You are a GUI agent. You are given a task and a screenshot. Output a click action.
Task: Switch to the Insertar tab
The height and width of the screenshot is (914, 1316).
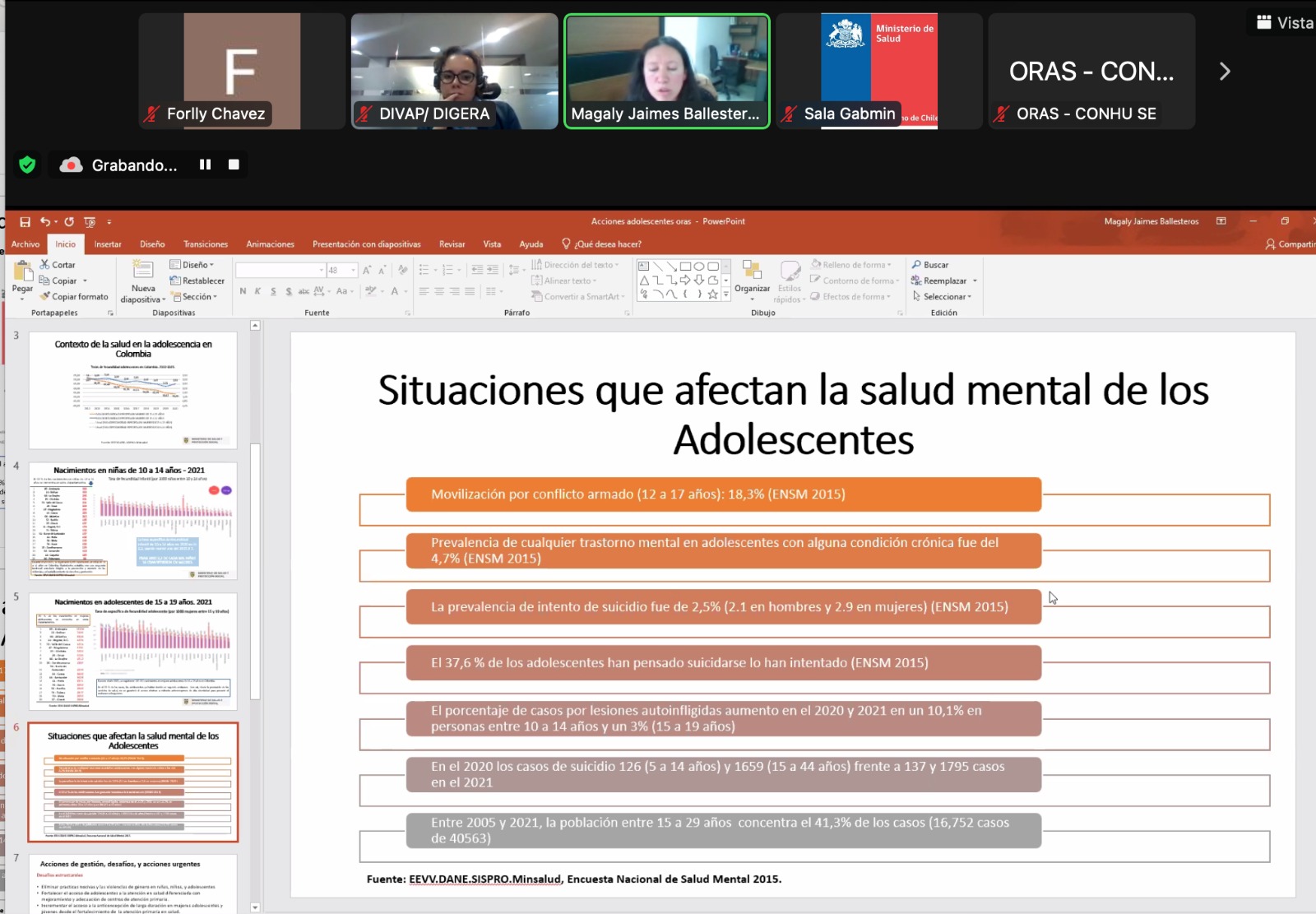(x=108, y=244)
